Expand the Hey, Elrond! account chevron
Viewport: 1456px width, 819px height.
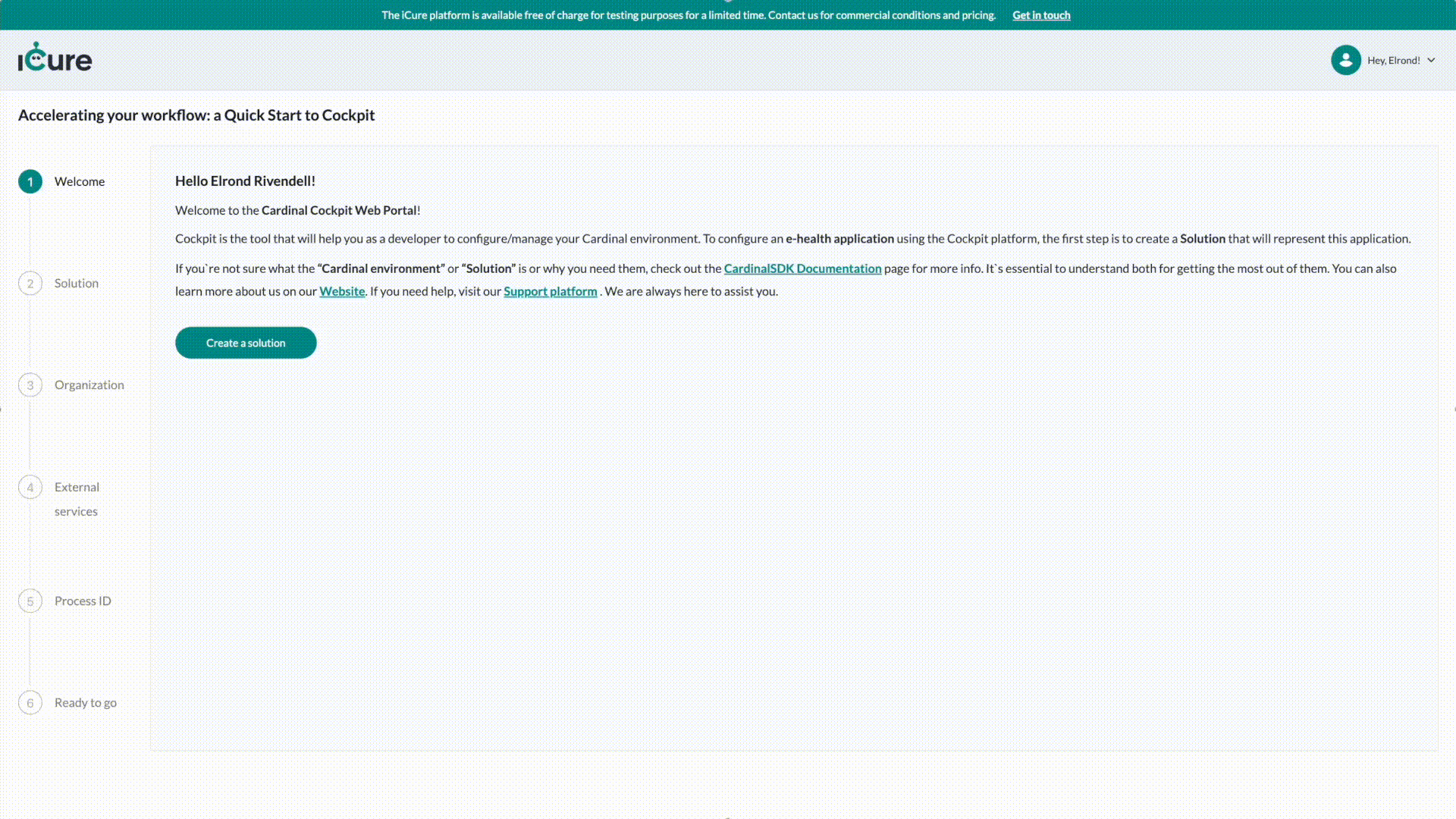pos(1431,61)
